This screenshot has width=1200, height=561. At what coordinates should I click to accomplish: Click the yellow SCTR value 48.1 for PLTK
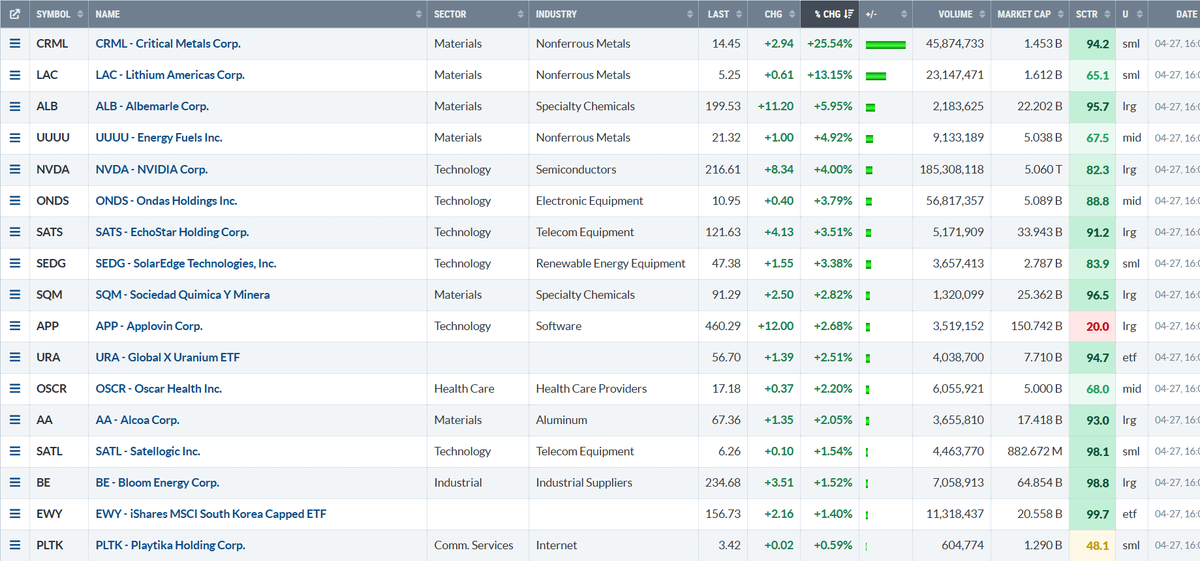(x=1092, y=545)
